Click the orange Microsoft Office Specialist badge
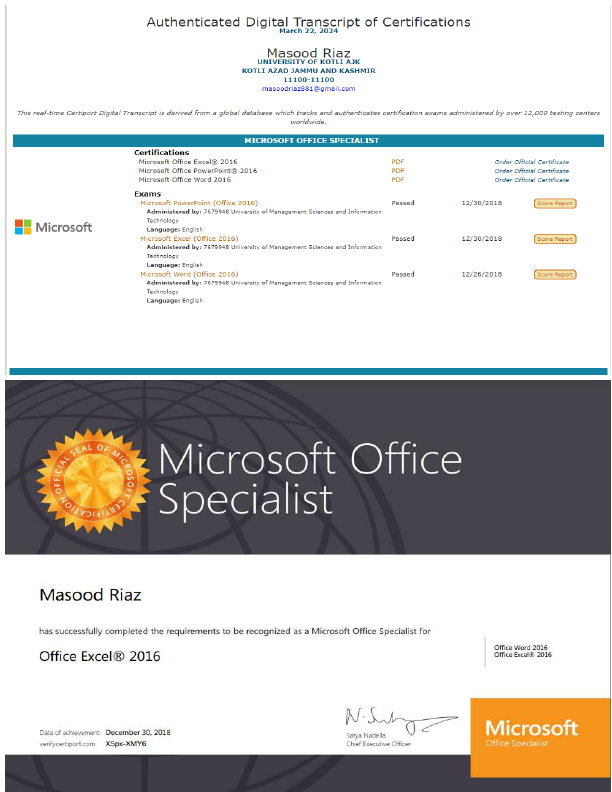 [540, 737]
